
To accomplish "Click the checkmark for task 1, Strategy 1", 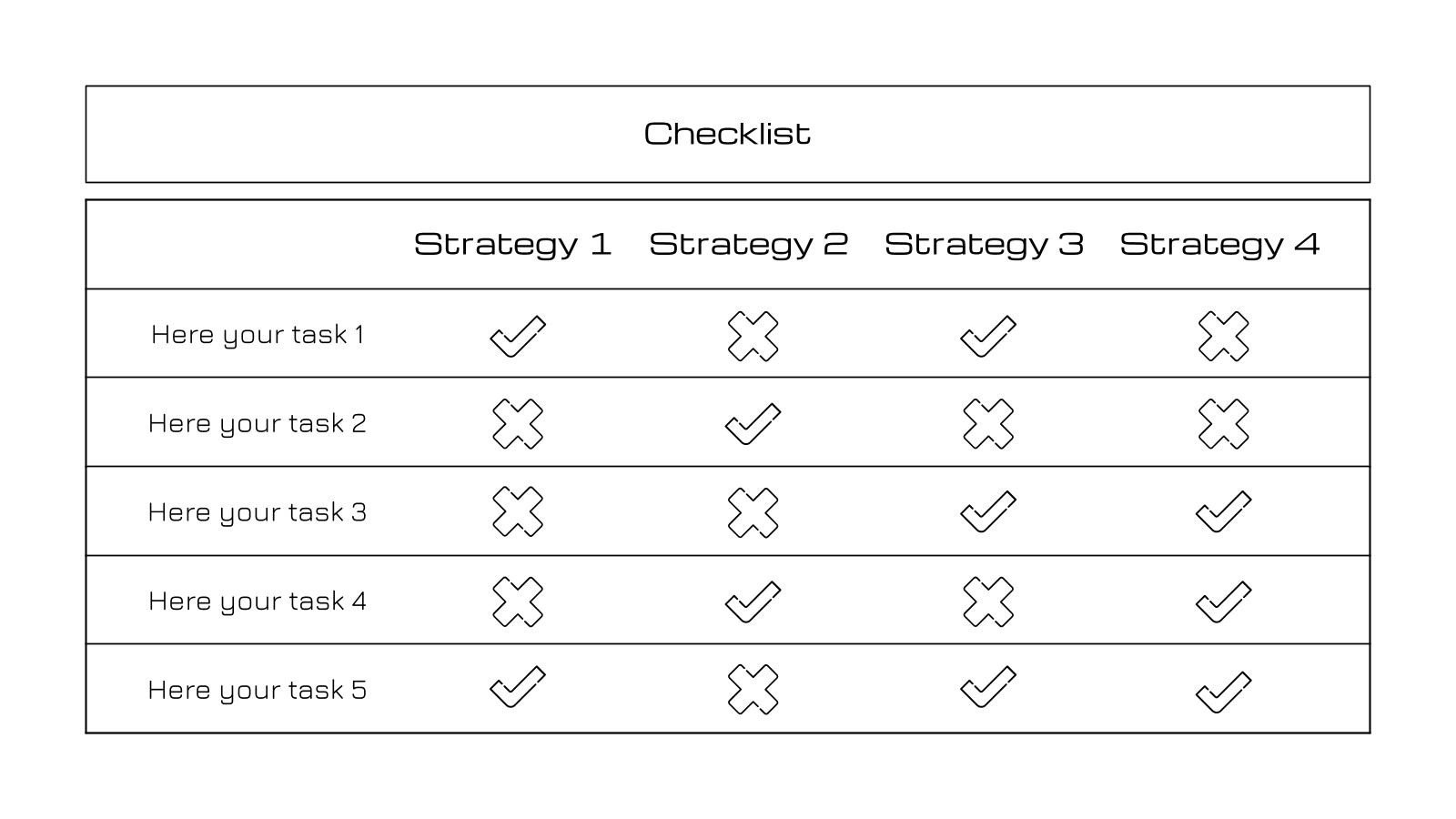I will tap(517, 337).
